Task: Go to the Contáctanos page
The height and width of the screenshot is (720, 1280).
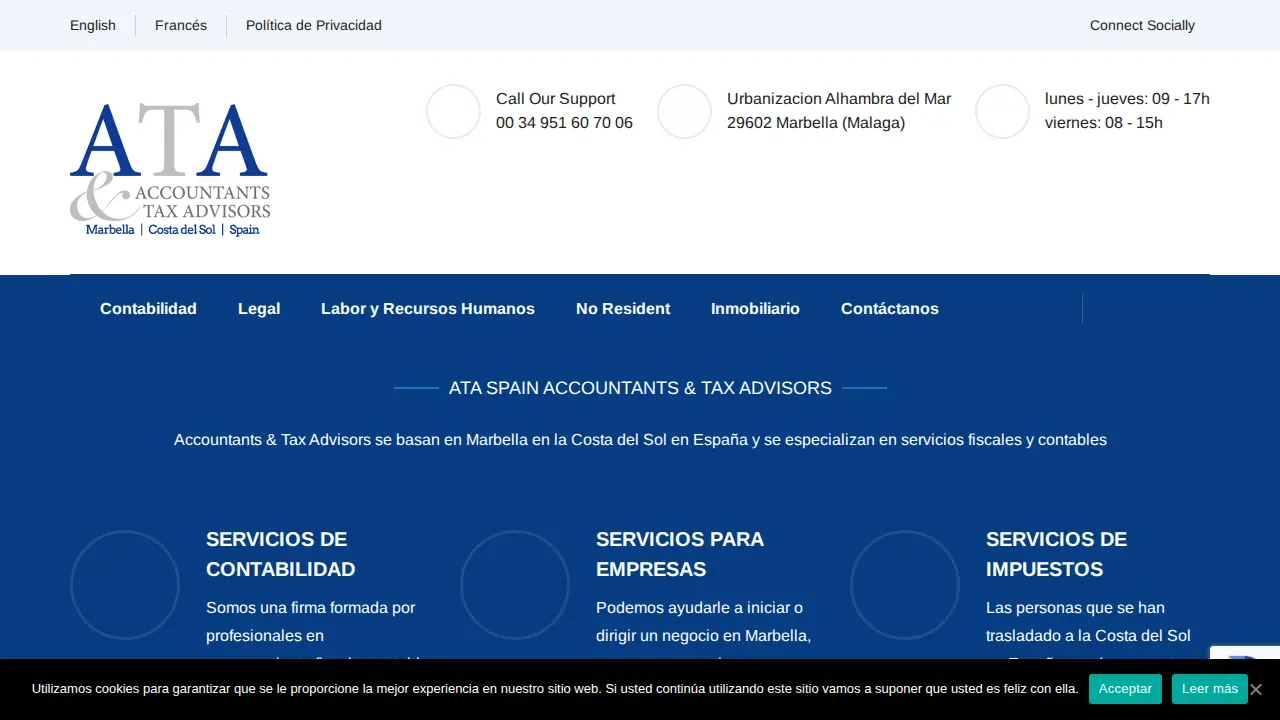Action: point(890,309)
